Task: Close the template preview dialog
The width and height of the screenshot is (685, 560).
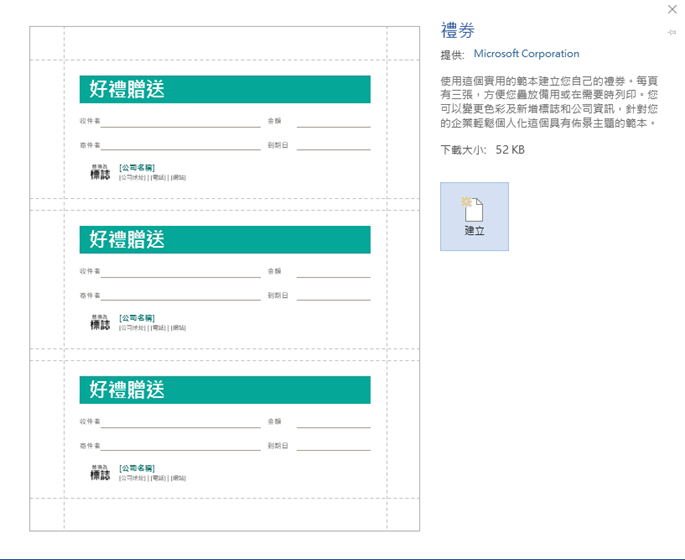Action: tap(672, 9)
